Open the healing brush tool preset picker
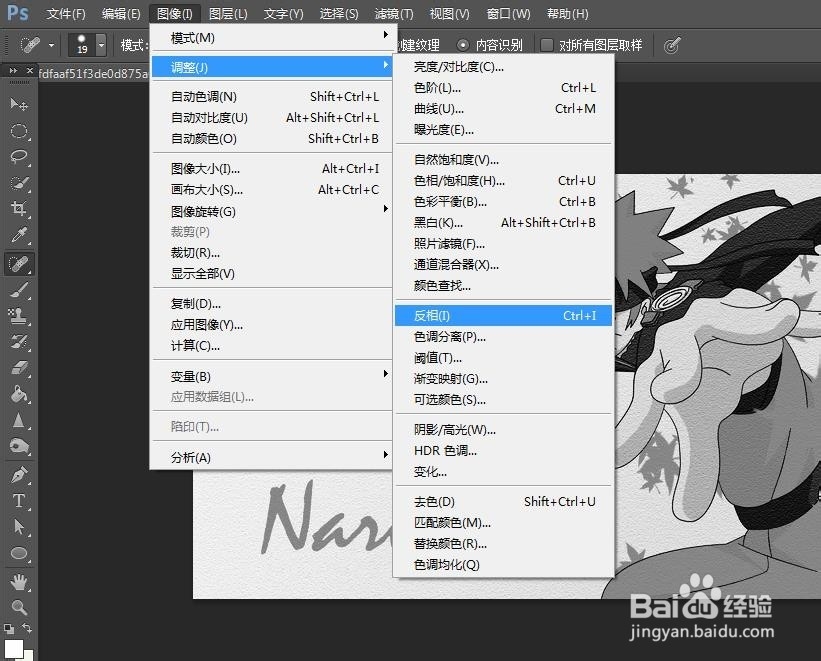Image resolution: width=821 pixels, height=661 pixels. point(51,46)
